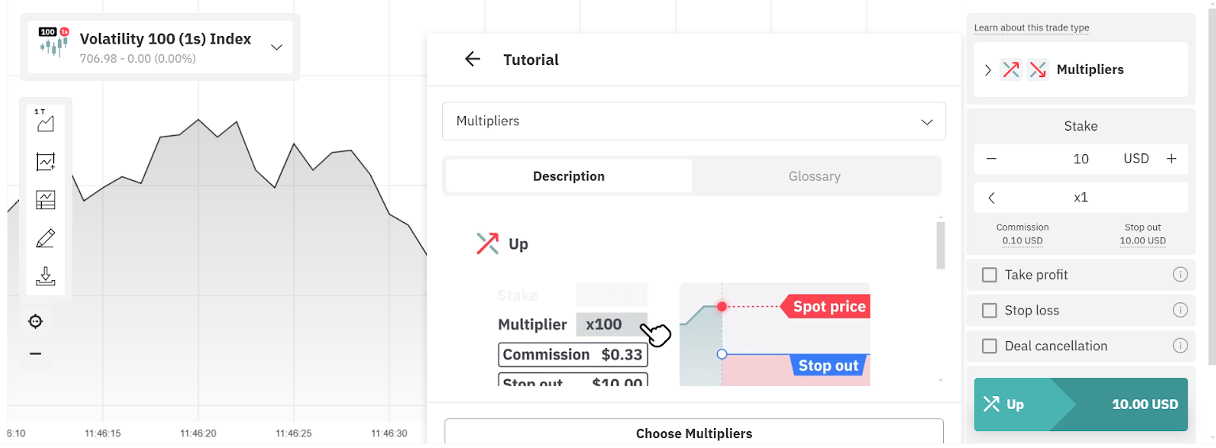Click the Stake heading in the trade panel

tap(1081, 126)
